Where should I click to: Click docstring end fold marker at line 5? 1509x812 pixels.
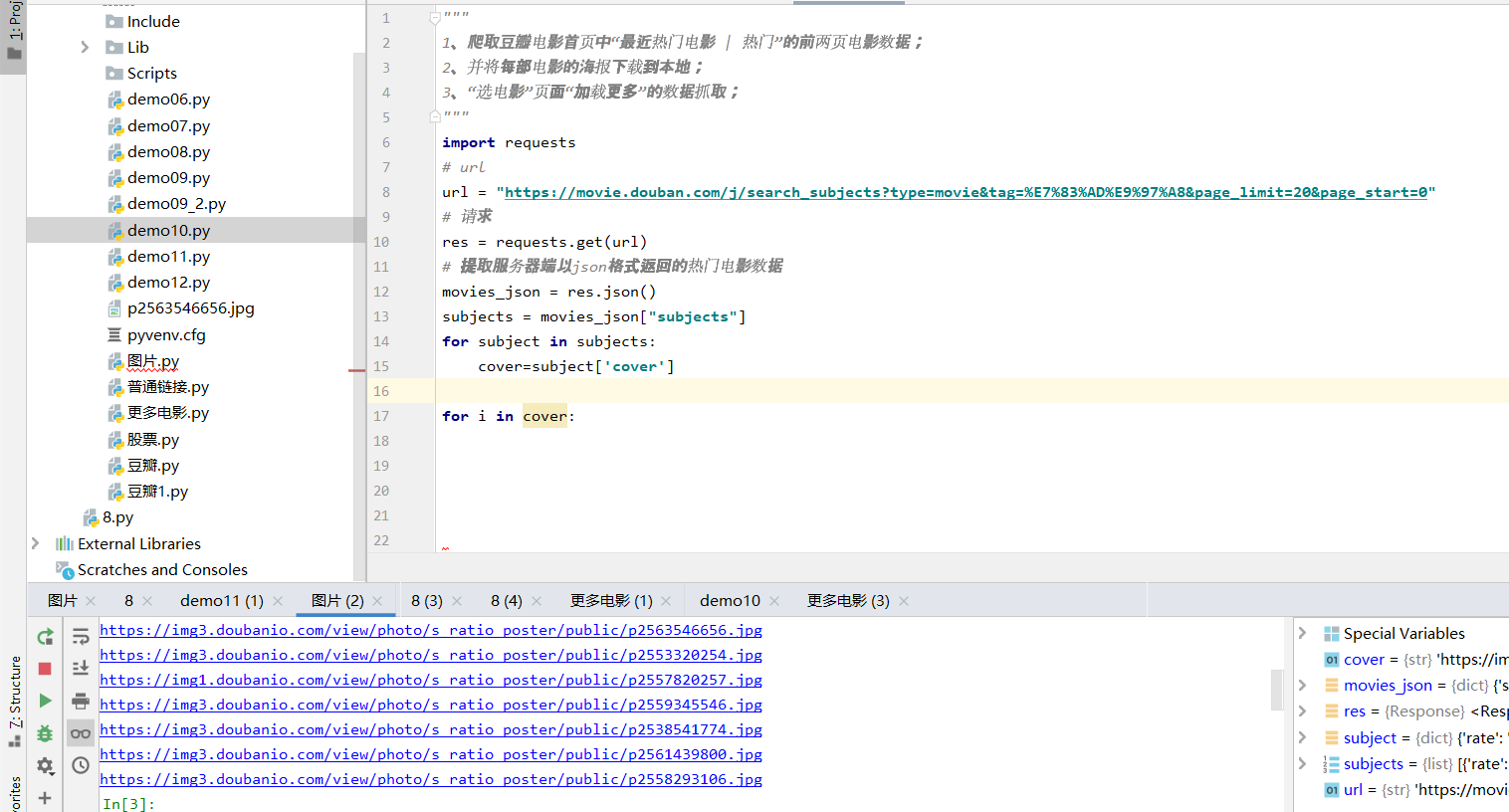pos(435,116)
